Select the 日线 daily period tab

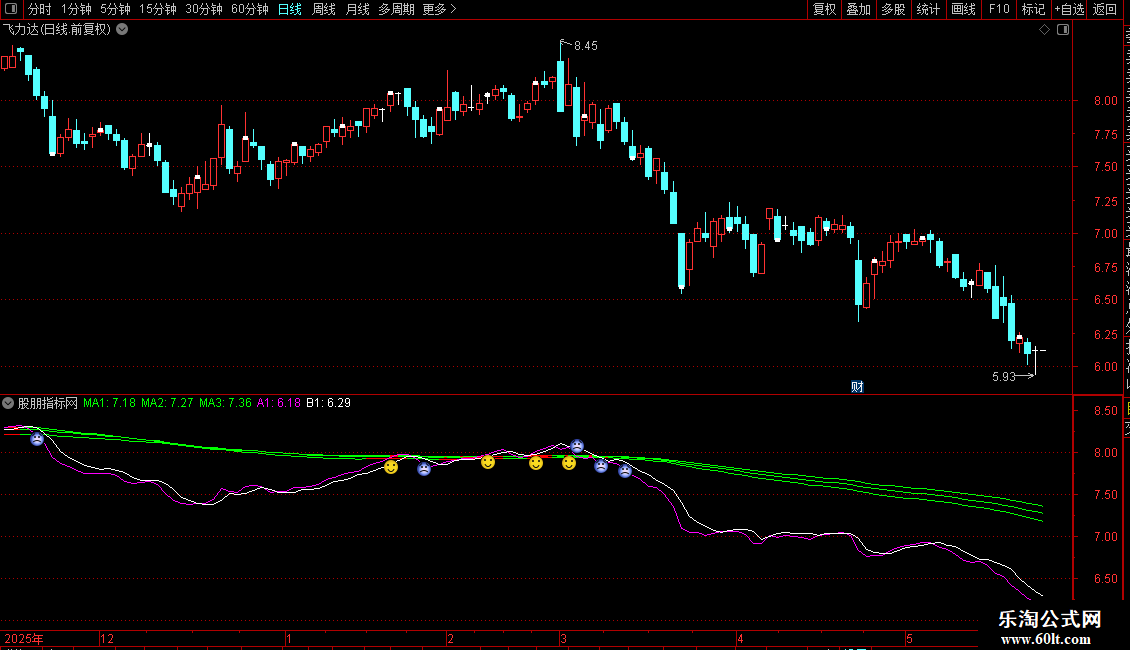tap(290, 9)
